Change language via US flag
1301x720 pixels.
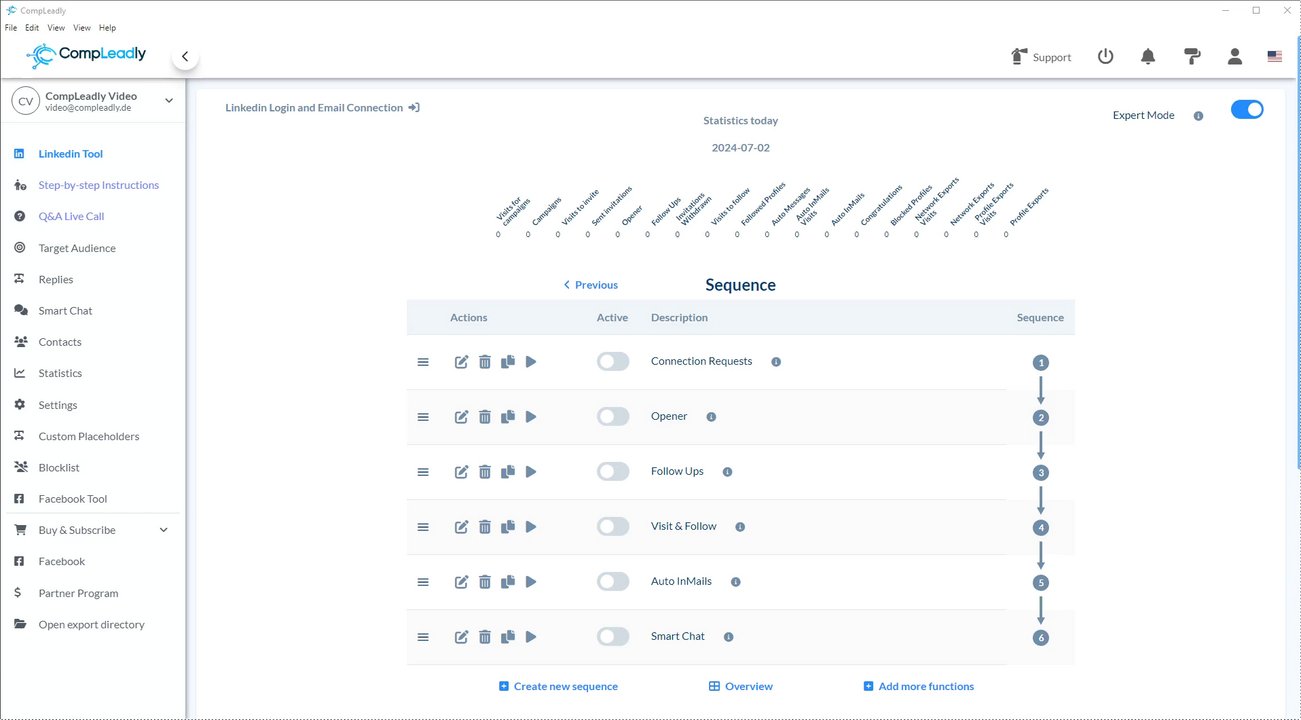click(x=1274, y=57)
